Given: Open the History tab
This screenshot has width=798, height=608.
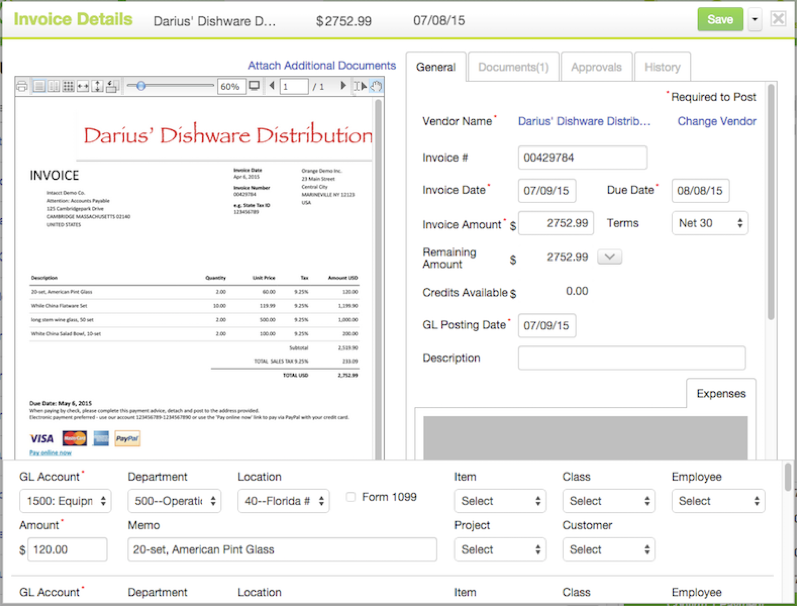Looking at the screenshot, I should [x=662, y=67].
